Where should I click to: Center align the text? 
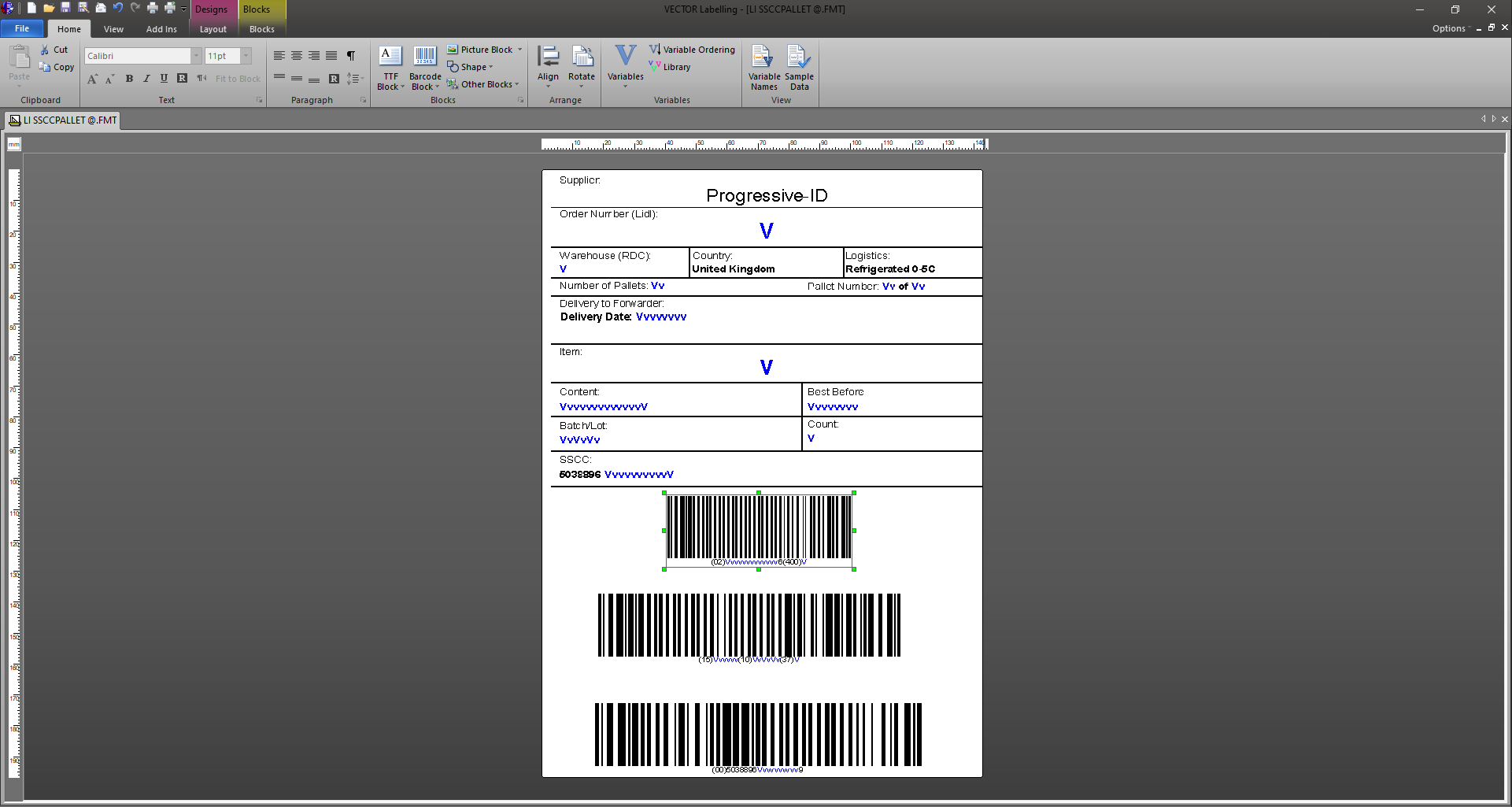pos(297,56)
